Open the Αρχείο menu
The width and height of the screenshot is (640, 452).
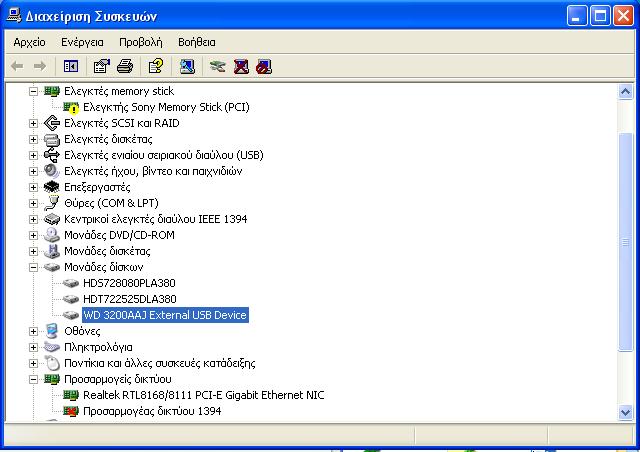tap(29, 42)
